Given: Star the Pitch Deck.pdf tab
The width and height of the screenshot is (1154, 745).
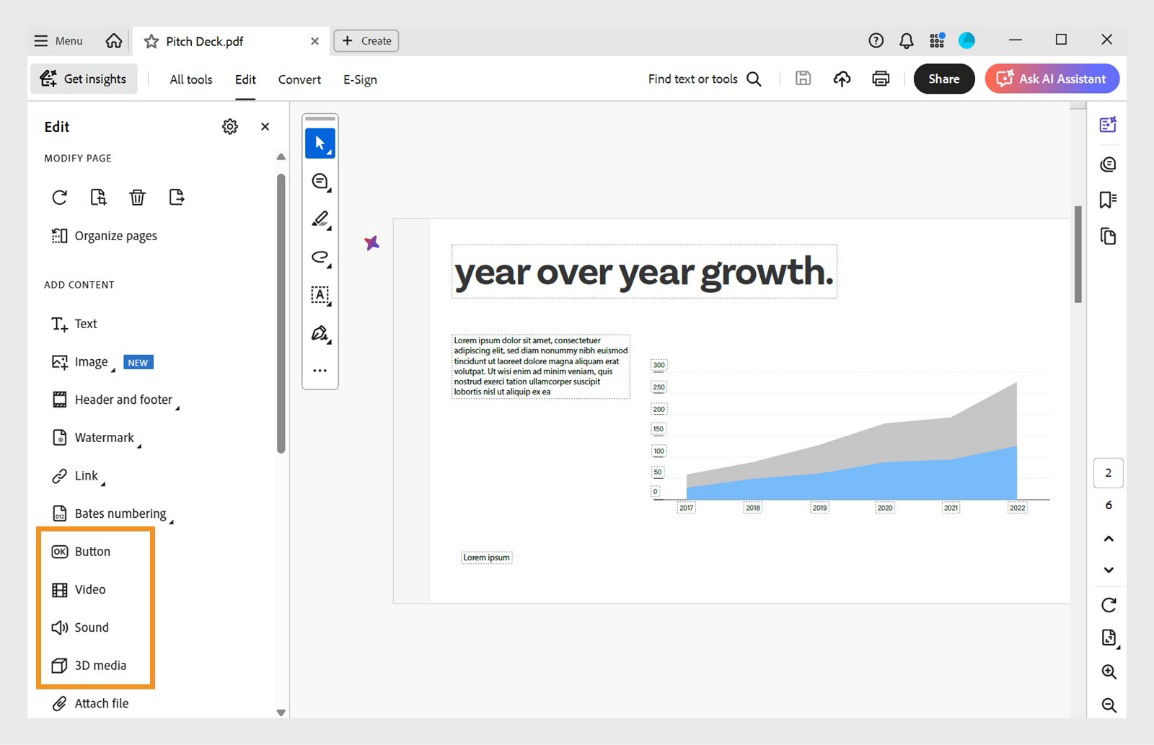Looking at the screenshot, I should (x=151, y=41).
